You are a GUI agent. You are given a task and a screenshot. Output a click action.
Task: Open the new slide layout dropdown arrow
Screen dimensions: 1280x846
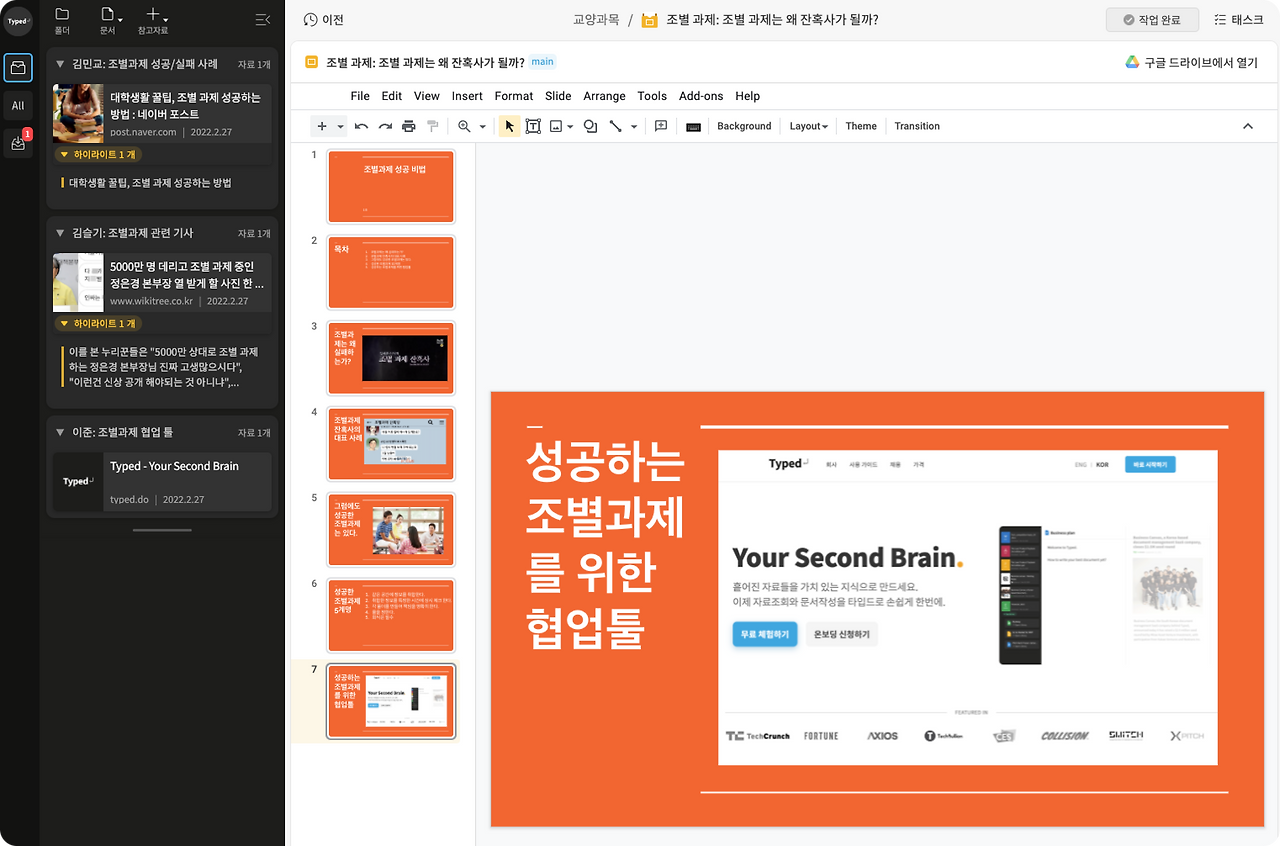341,126
